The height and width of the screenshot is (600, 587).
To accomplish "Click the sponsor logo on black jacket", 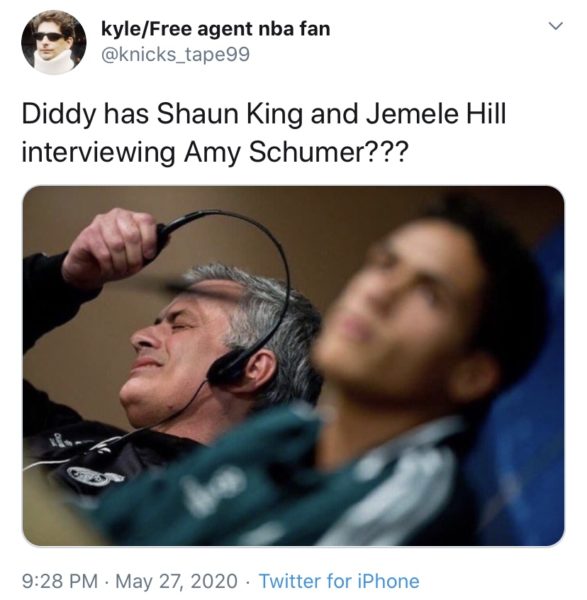I will (96, 476).
